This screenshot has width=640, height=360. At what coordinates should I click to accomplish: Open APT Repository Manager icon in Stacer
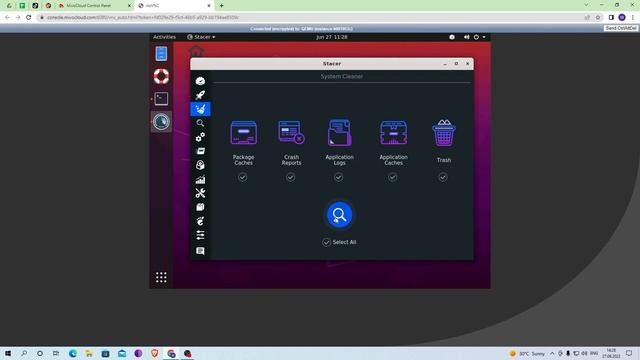click(200, 207)
